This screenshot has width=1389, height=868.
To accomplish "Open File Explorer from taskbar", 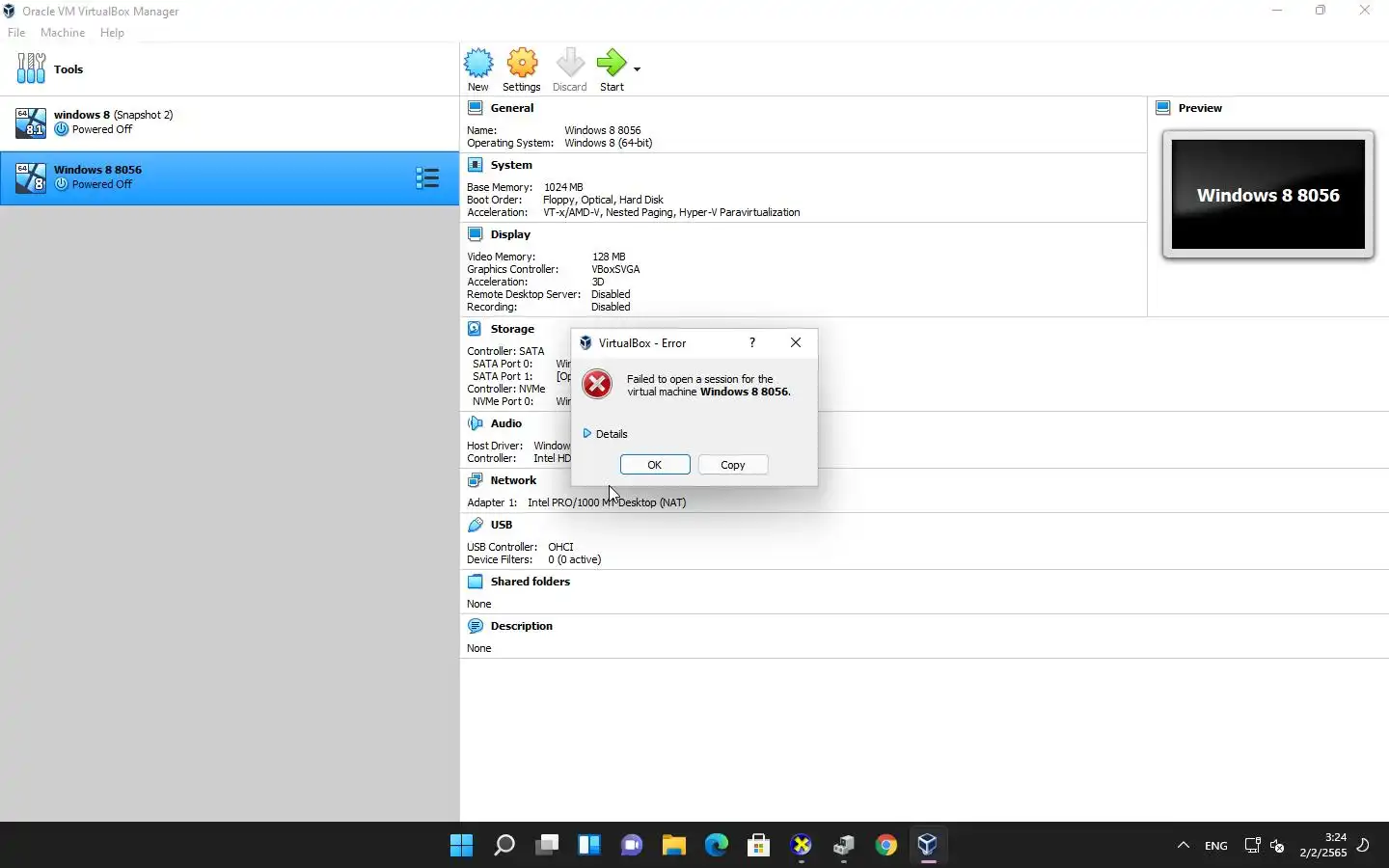I will click(674, 846).
